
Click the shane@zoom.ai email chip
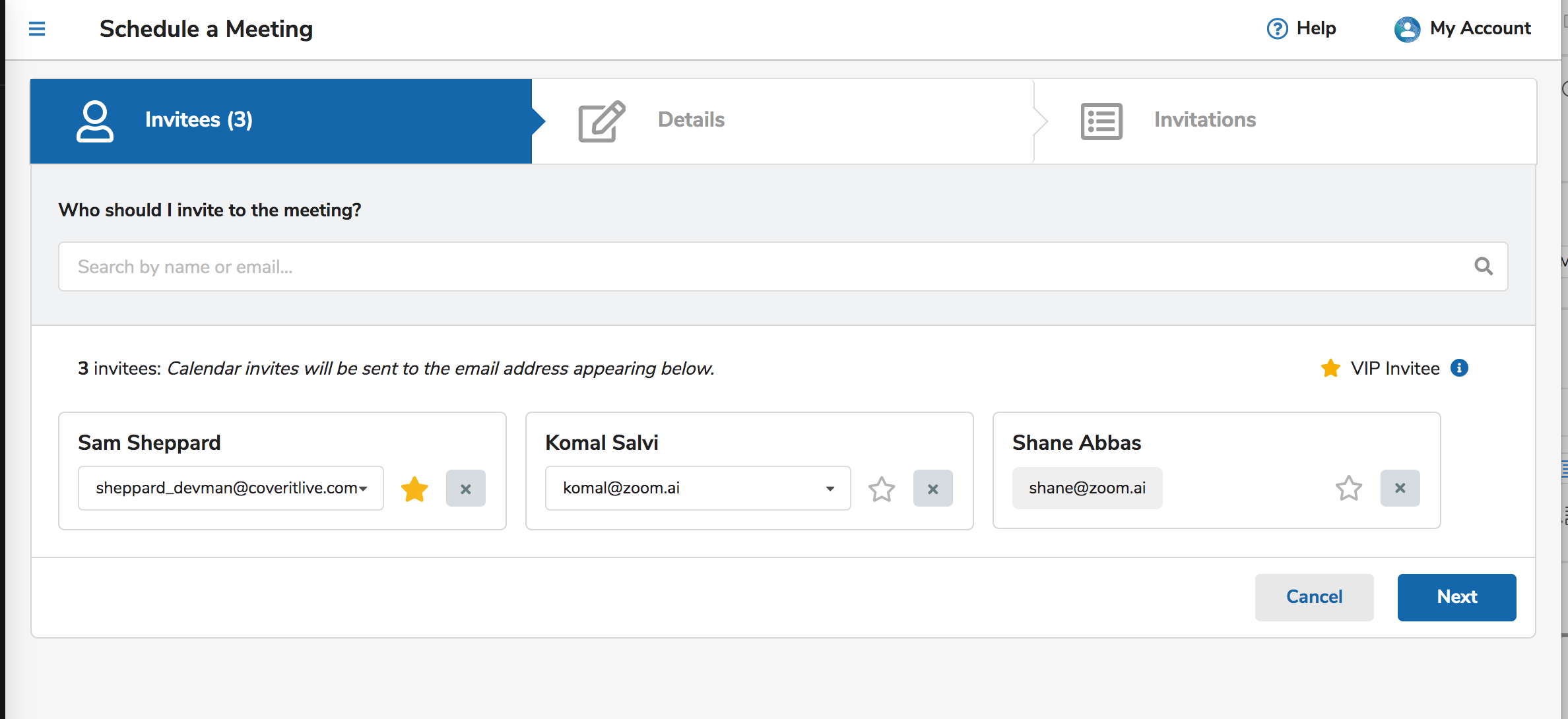click(1087, 488)
